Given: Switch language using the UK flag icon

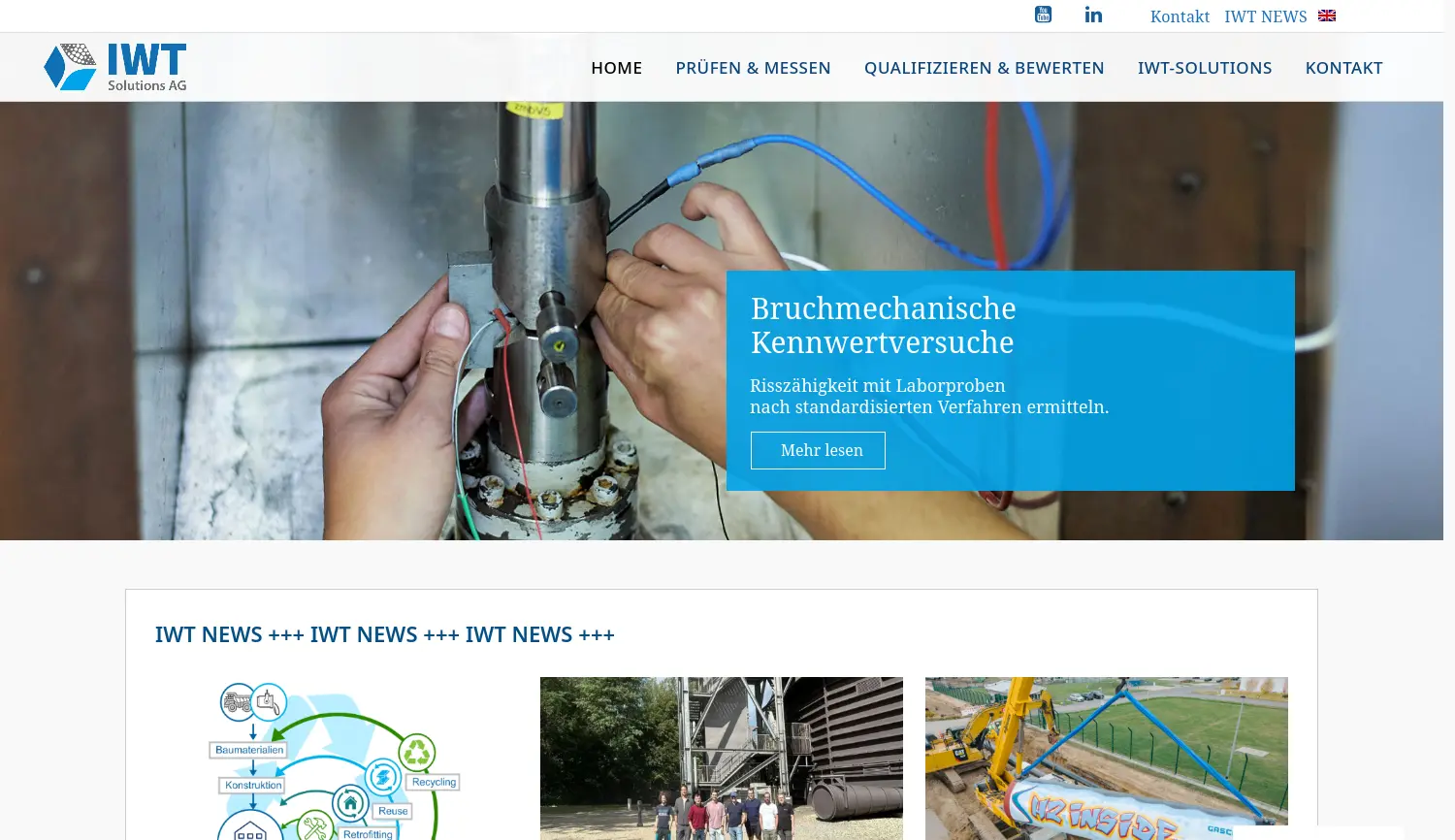Looking at the screenshot, I should coord(1326,16).
